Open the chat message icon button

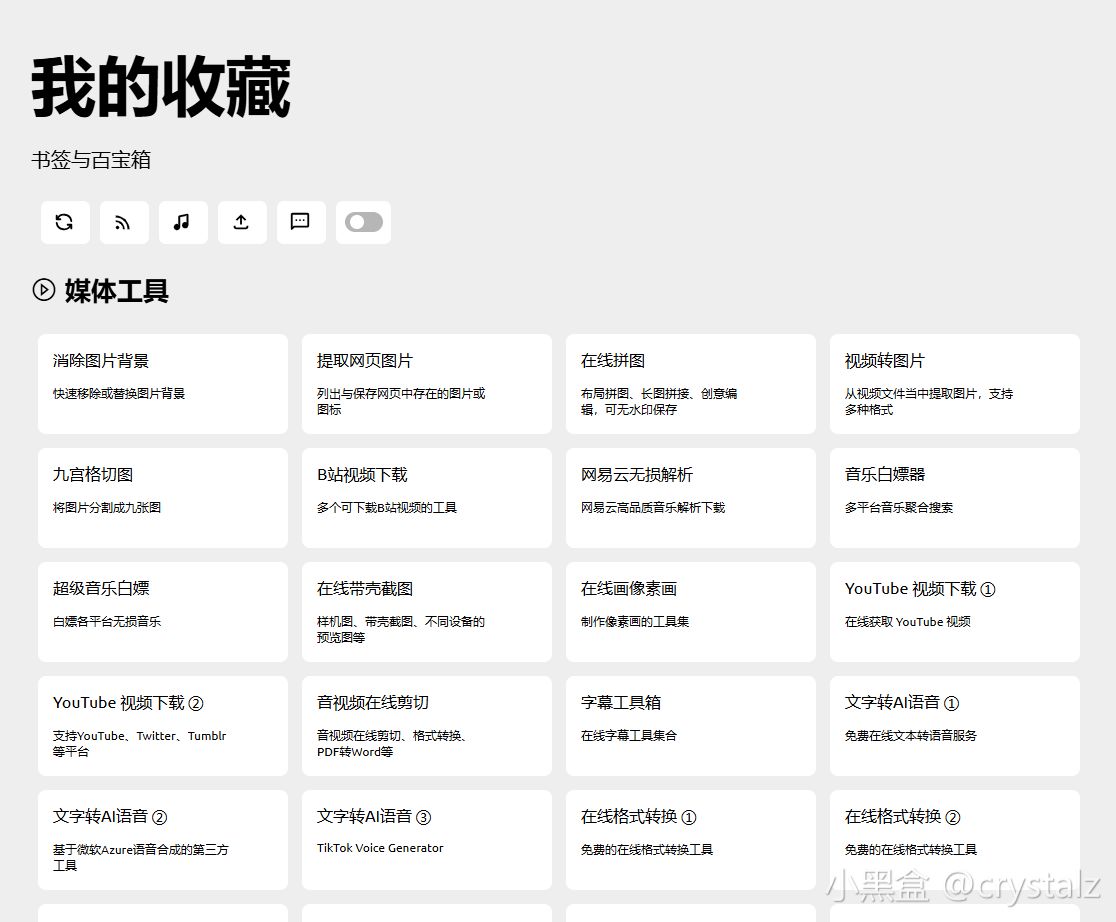(301, 222)
